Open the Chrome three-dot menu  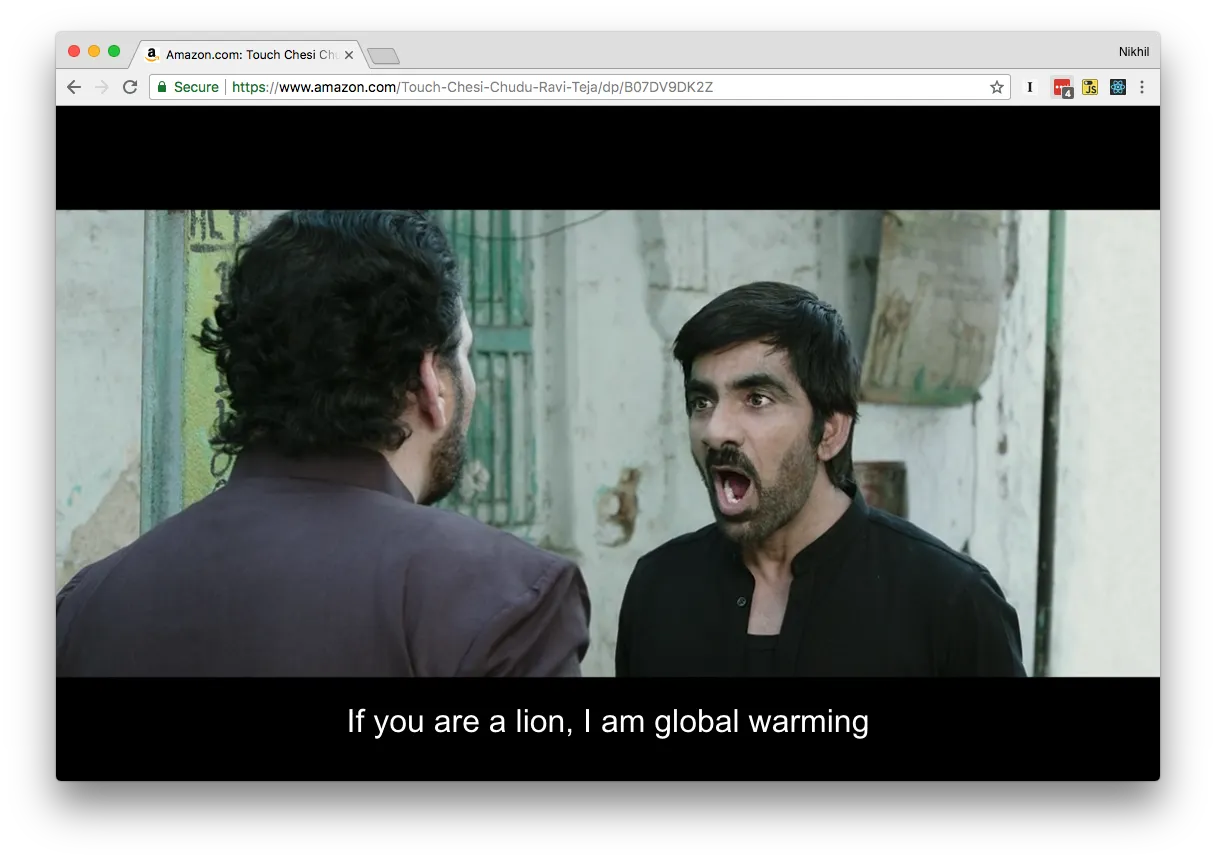tap(1142, 87)
